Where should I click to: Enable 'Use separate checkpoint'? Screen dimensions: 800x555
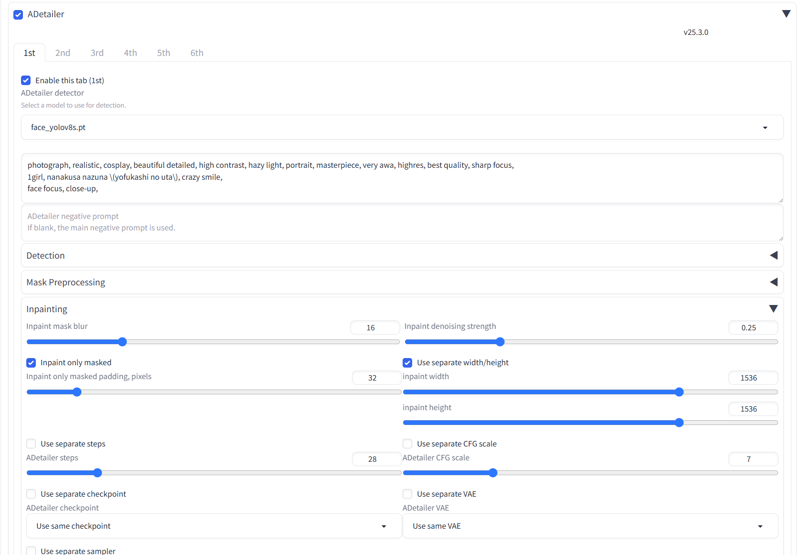click(31, 494)
